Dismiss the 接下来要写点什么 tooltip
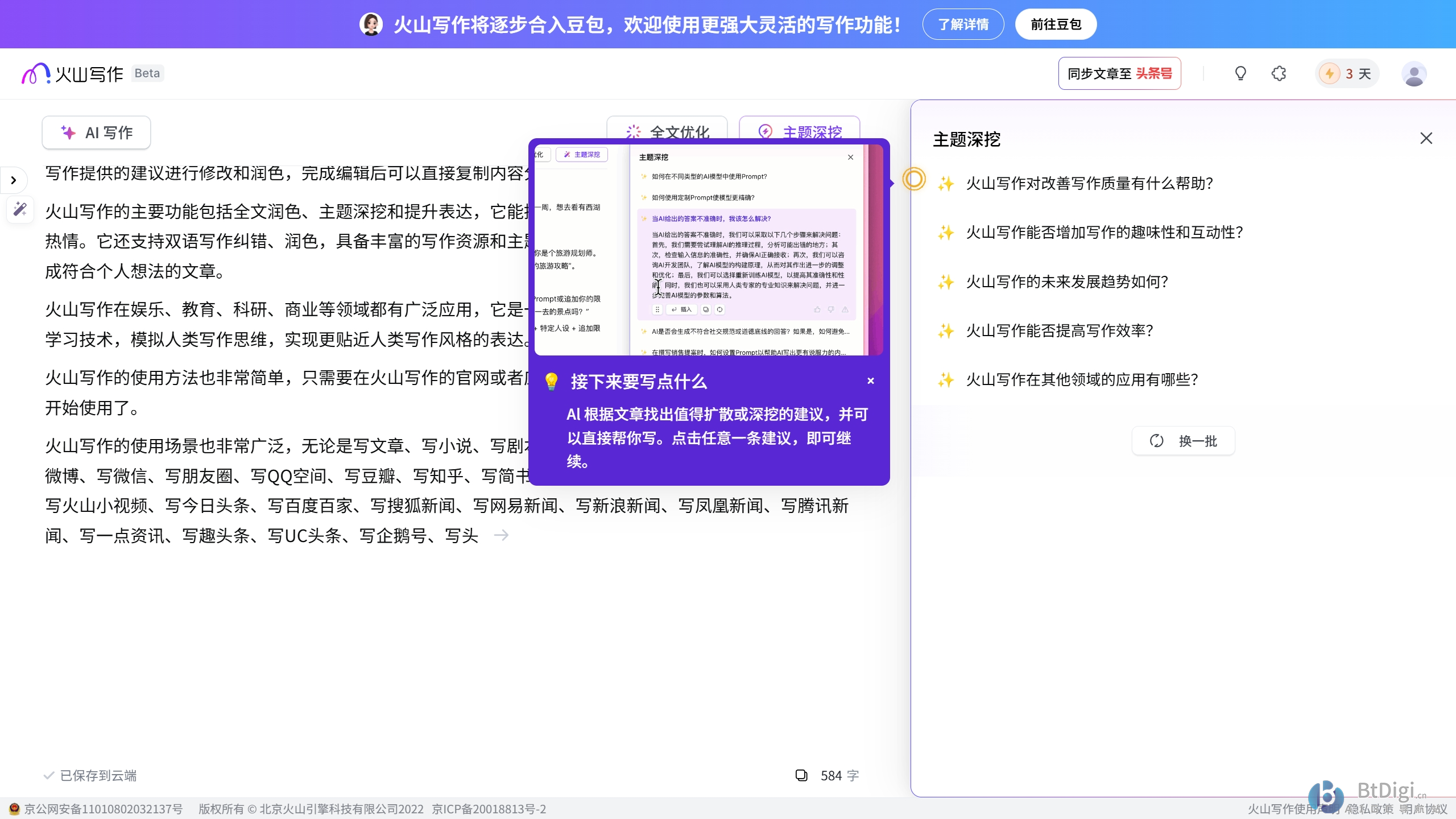This screenshot has width=1456, height=819. coord(871,381)
